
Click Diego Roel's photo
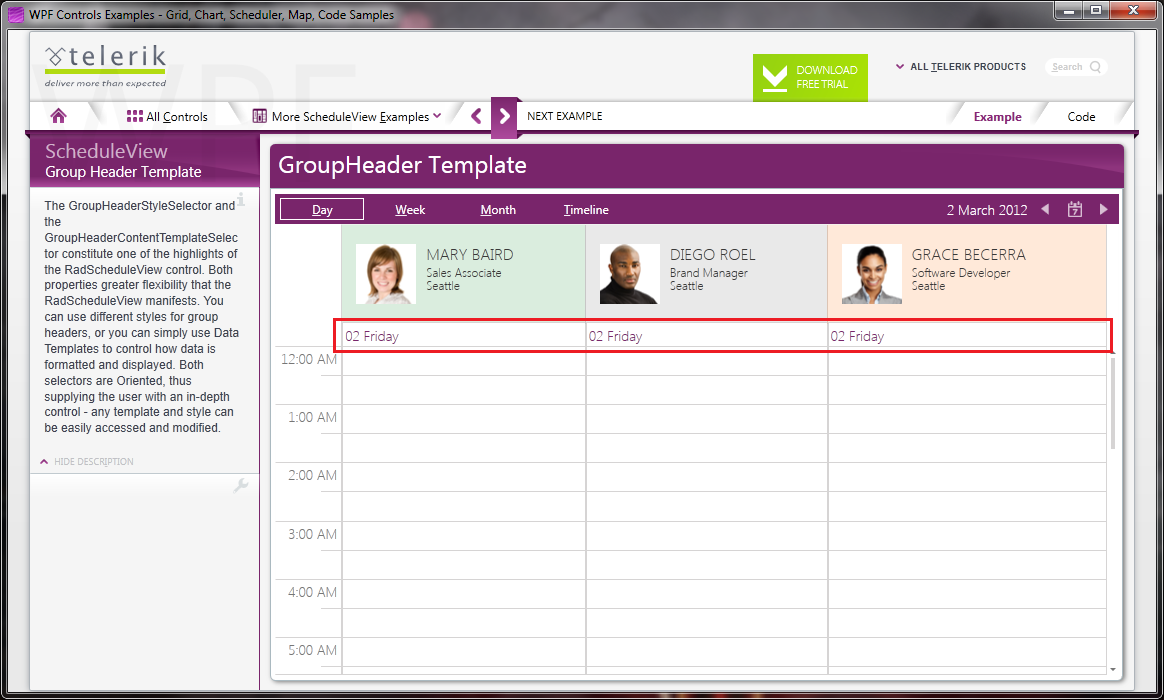tap(630, 274)
